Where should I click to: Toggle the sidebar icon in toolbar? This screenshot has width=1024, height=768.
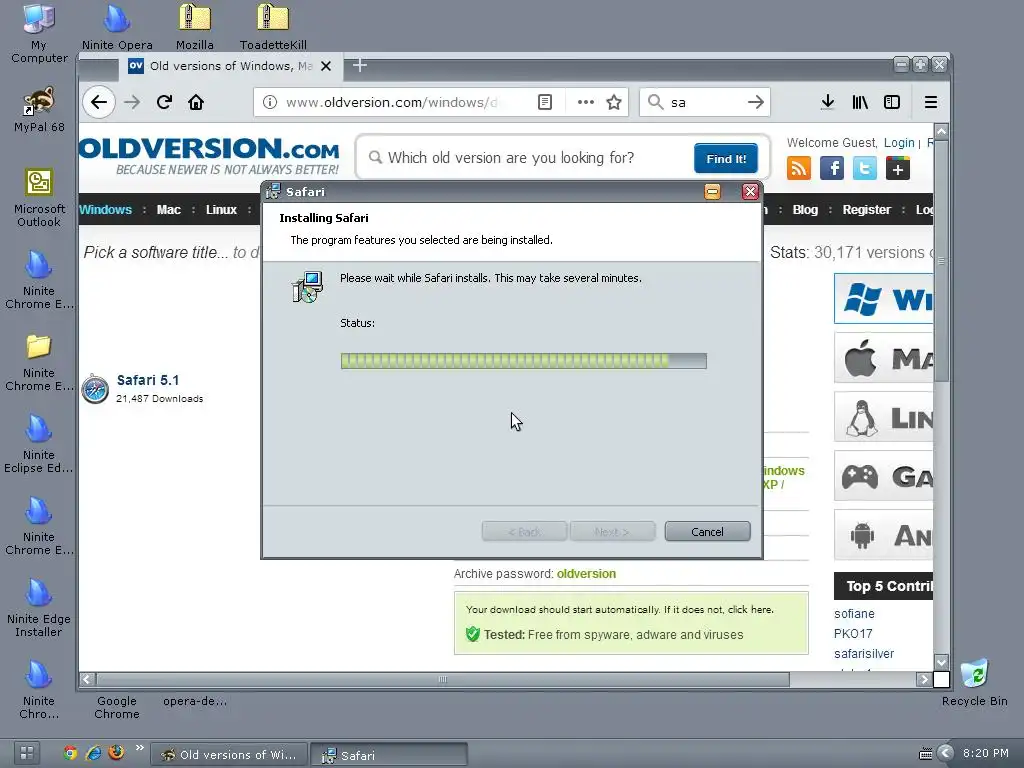click(891, 102)
